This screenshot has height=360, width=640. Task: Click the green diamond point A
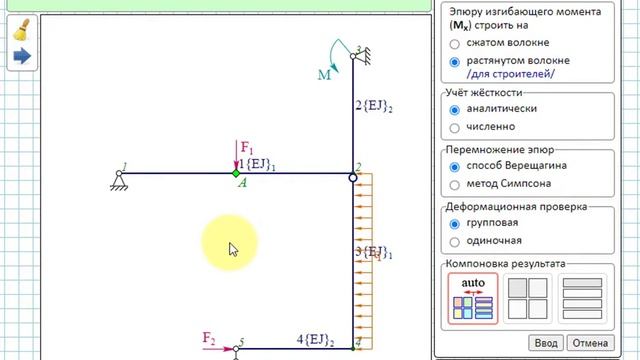[x=236, y=173]
